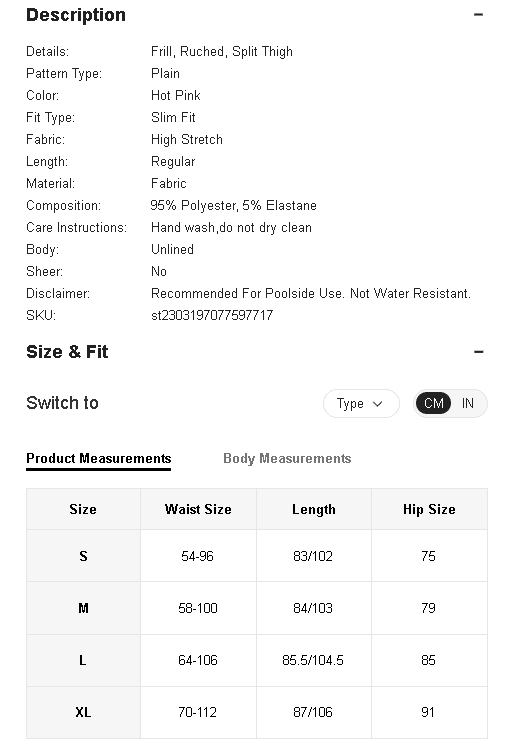Click the Description heading

[76, 15]
